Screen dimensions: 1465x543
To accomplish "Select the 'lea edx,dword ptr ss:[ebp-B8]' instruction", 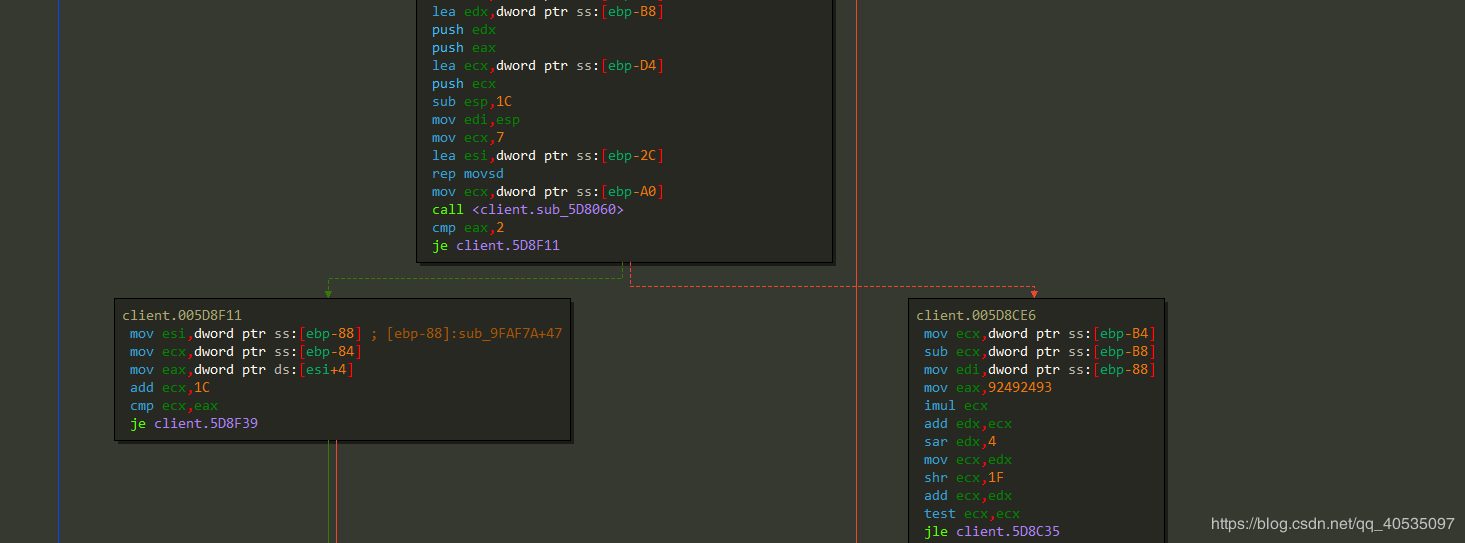I will (548, 12).
